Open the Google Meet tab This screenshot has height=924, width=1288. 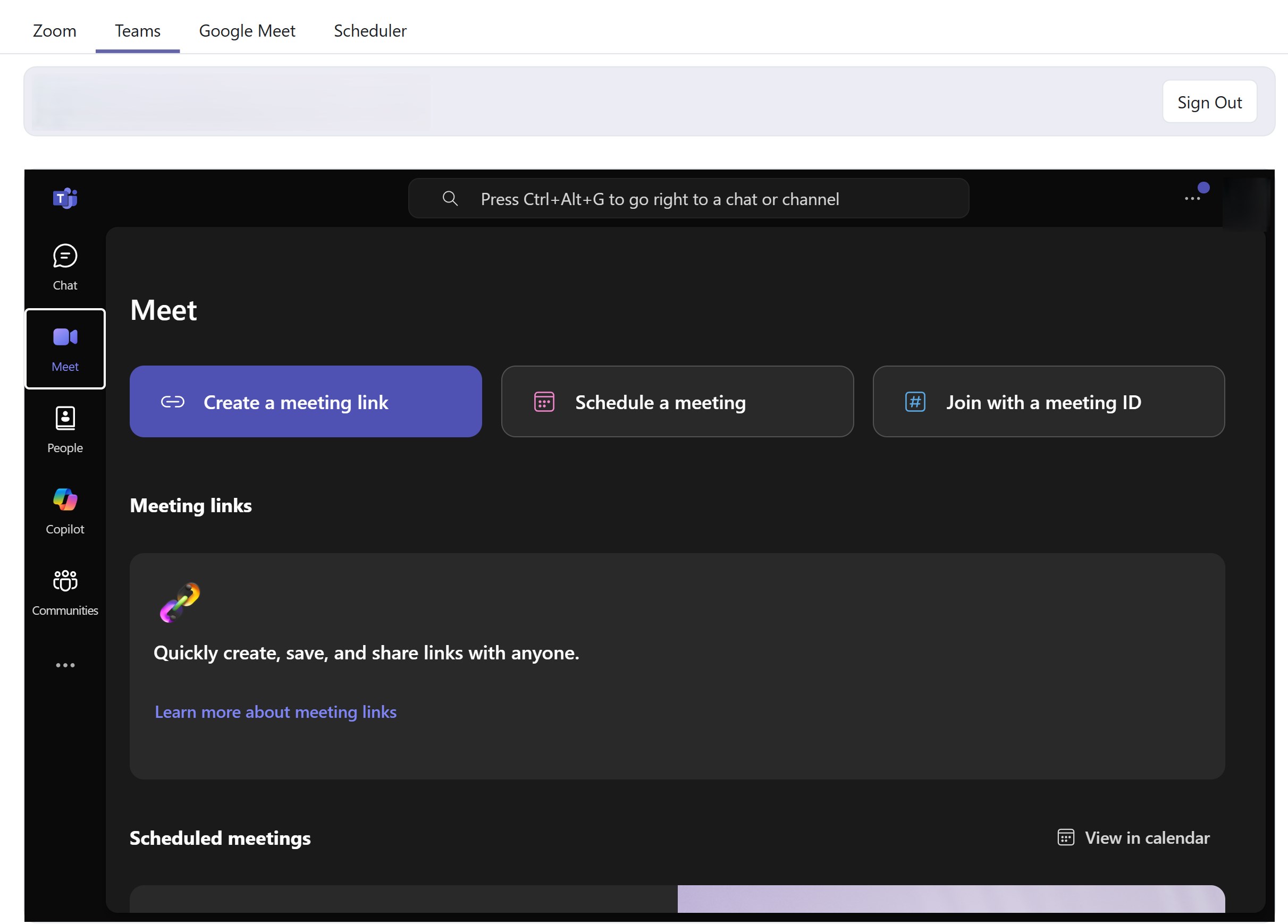[247, 31]
